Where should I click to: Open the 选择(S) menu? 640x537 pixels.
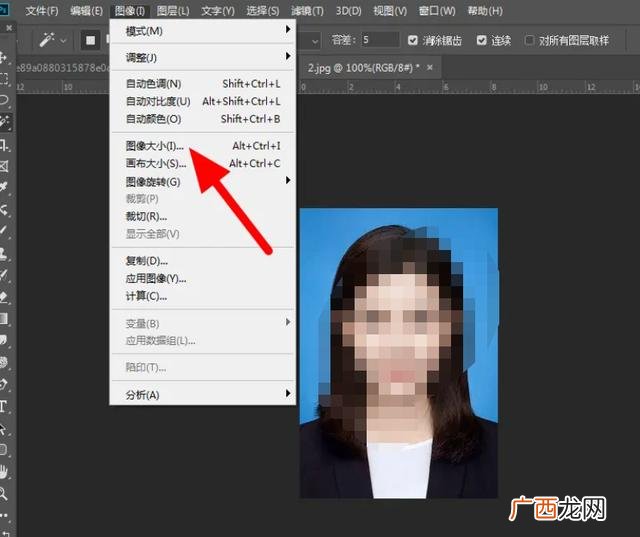pyautogui.click(x=262, y=11)
